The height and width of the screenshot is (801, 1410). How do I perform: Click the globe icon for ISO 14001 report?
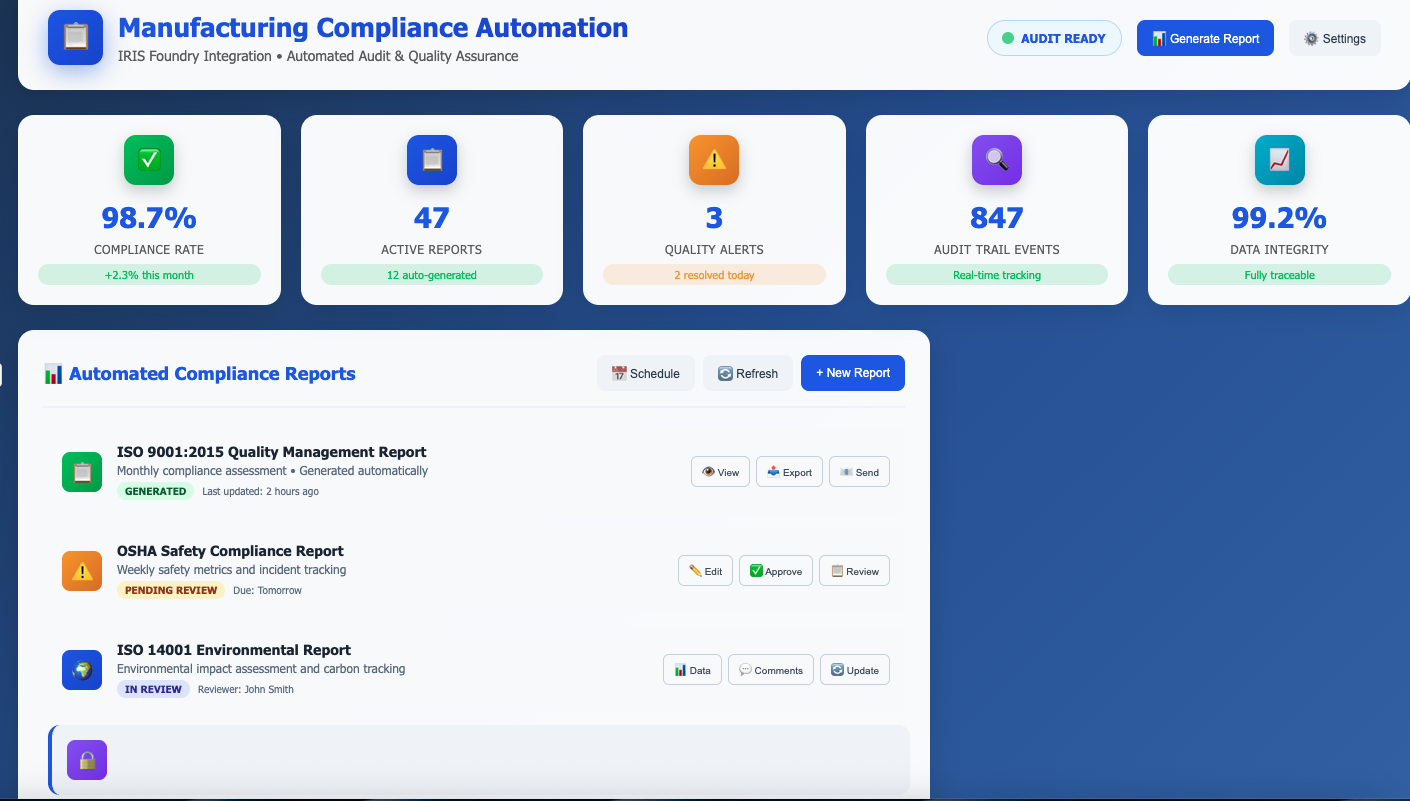82,670
